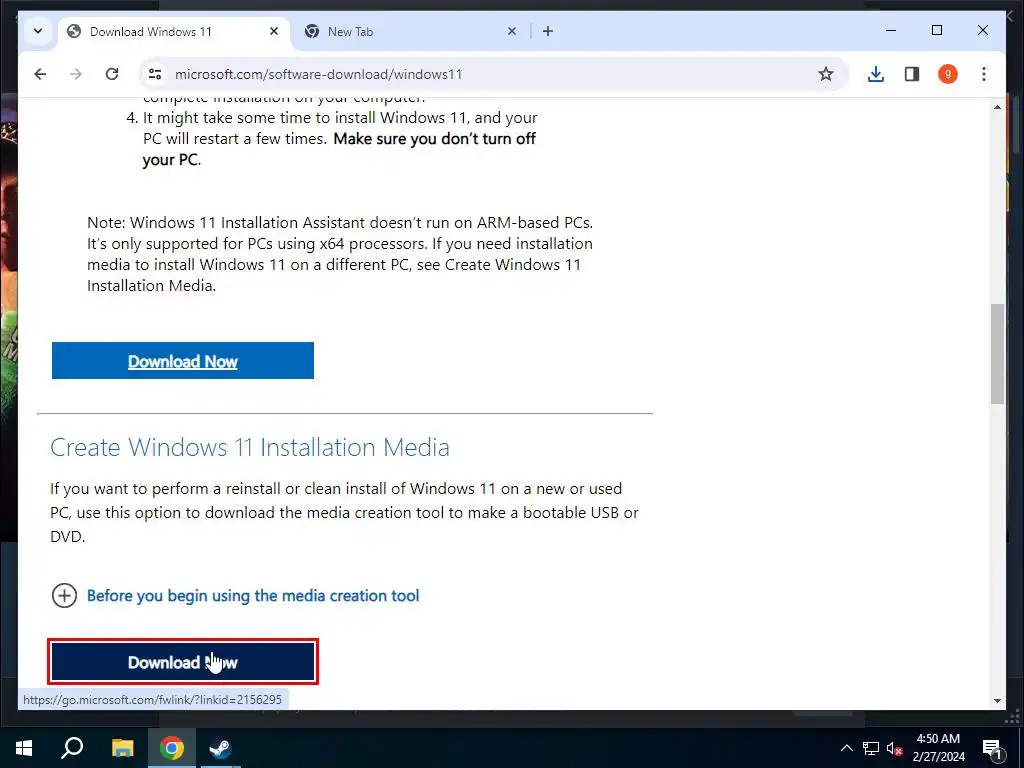The width and height of the screenshot is (1024, 768).
Task: Click the Chrome taskbar icon
Action: pyautogui.click(x=172, y=748)
